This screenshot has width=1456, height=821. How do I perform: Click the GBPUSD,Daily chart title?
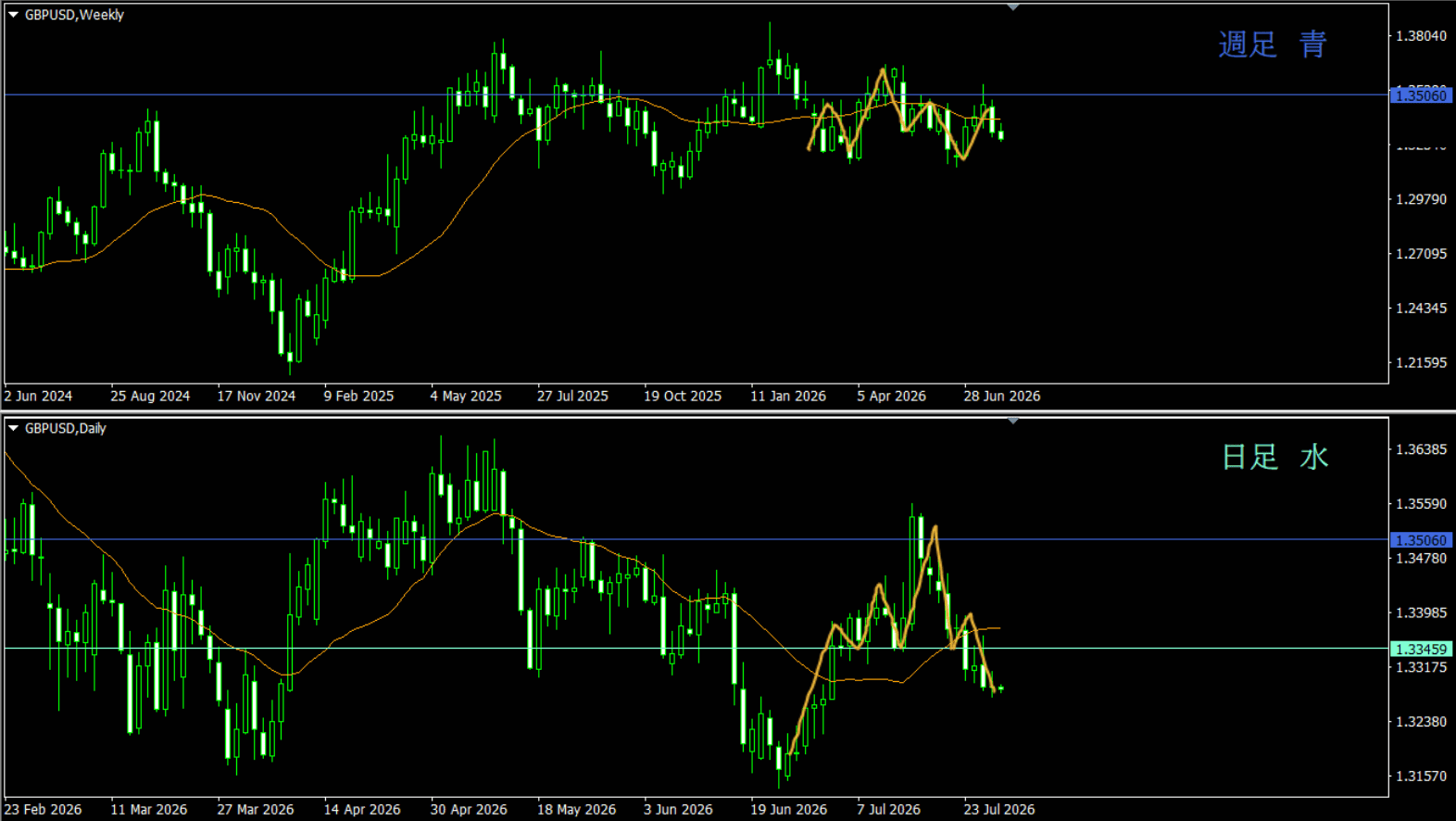[66, 428]
